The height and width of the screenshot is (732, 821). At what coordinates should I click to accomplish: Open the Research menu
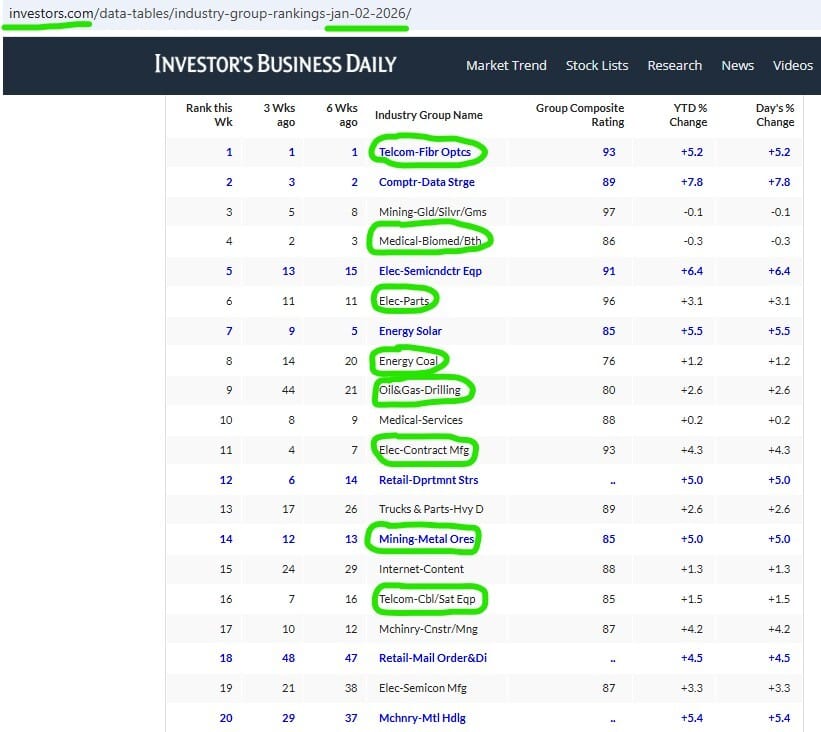(x=674, y=65)
